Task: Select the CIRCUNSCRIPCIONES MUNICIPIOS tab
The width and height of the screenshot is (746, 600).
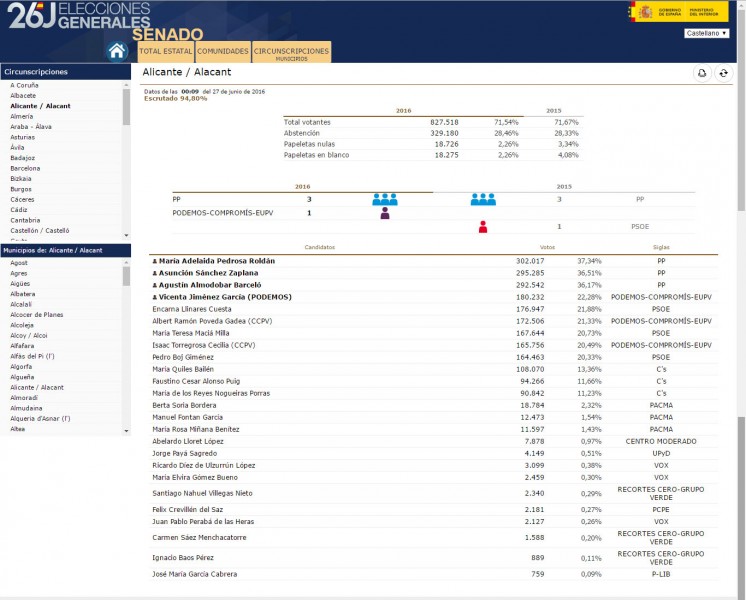Action: [x=291, y=52]
